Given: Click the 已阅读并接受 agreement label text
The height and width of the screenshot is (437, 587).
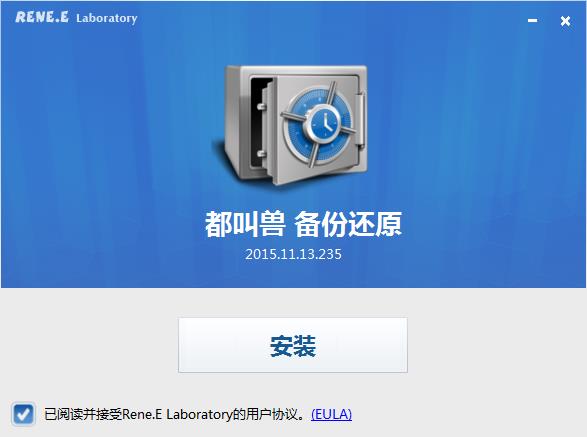Looking at the screenshot, I should (83, 414).
